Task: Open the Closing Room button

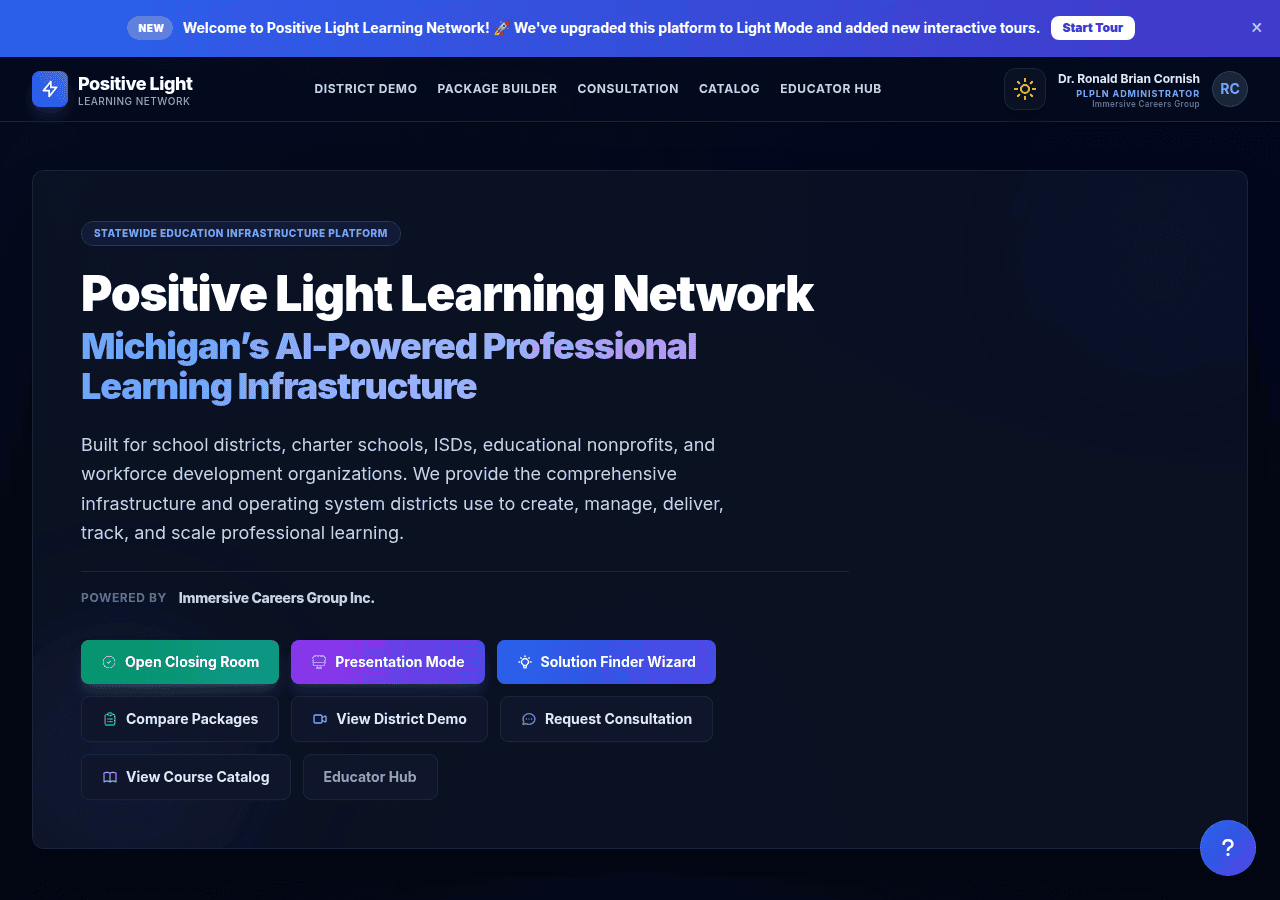Action: (x=180, y=662)
